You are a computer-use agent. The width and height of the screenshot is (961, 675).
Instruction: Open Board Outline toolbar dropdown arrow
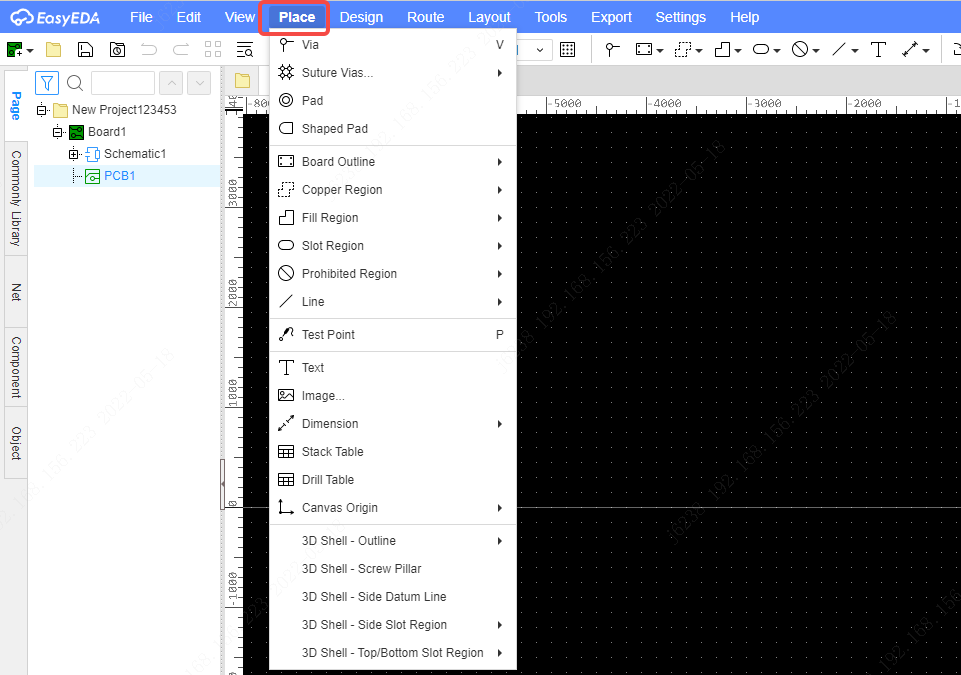[x=660, y=51]
